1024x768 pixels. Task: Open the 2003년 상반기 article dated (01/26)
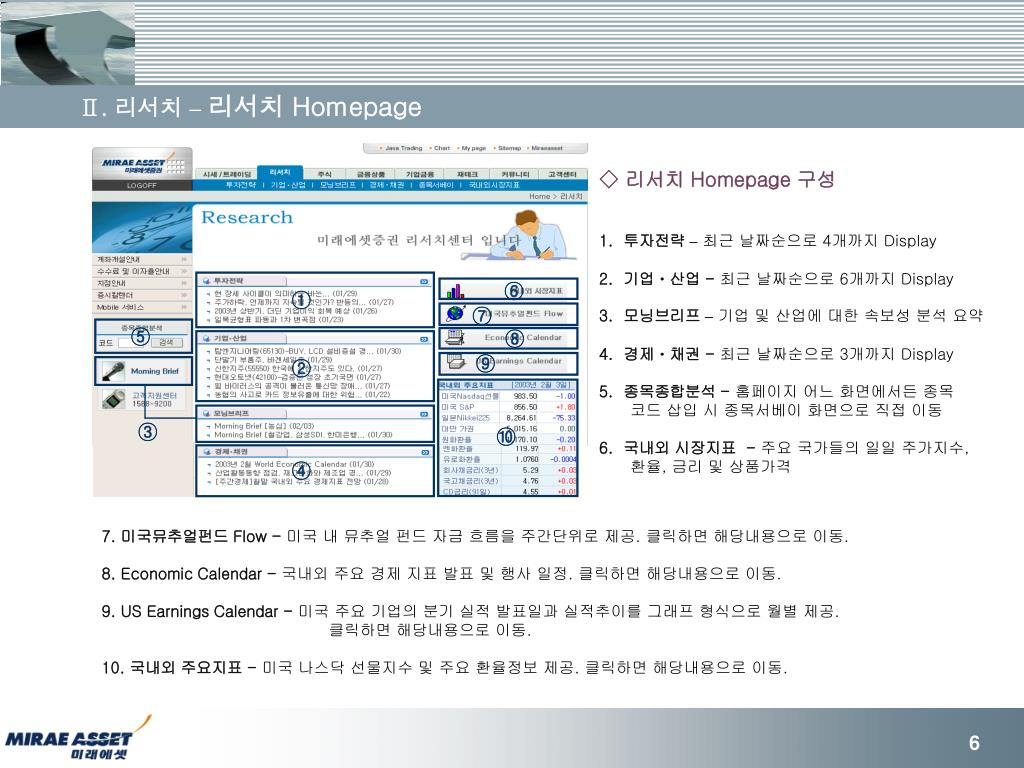[296, 311]
